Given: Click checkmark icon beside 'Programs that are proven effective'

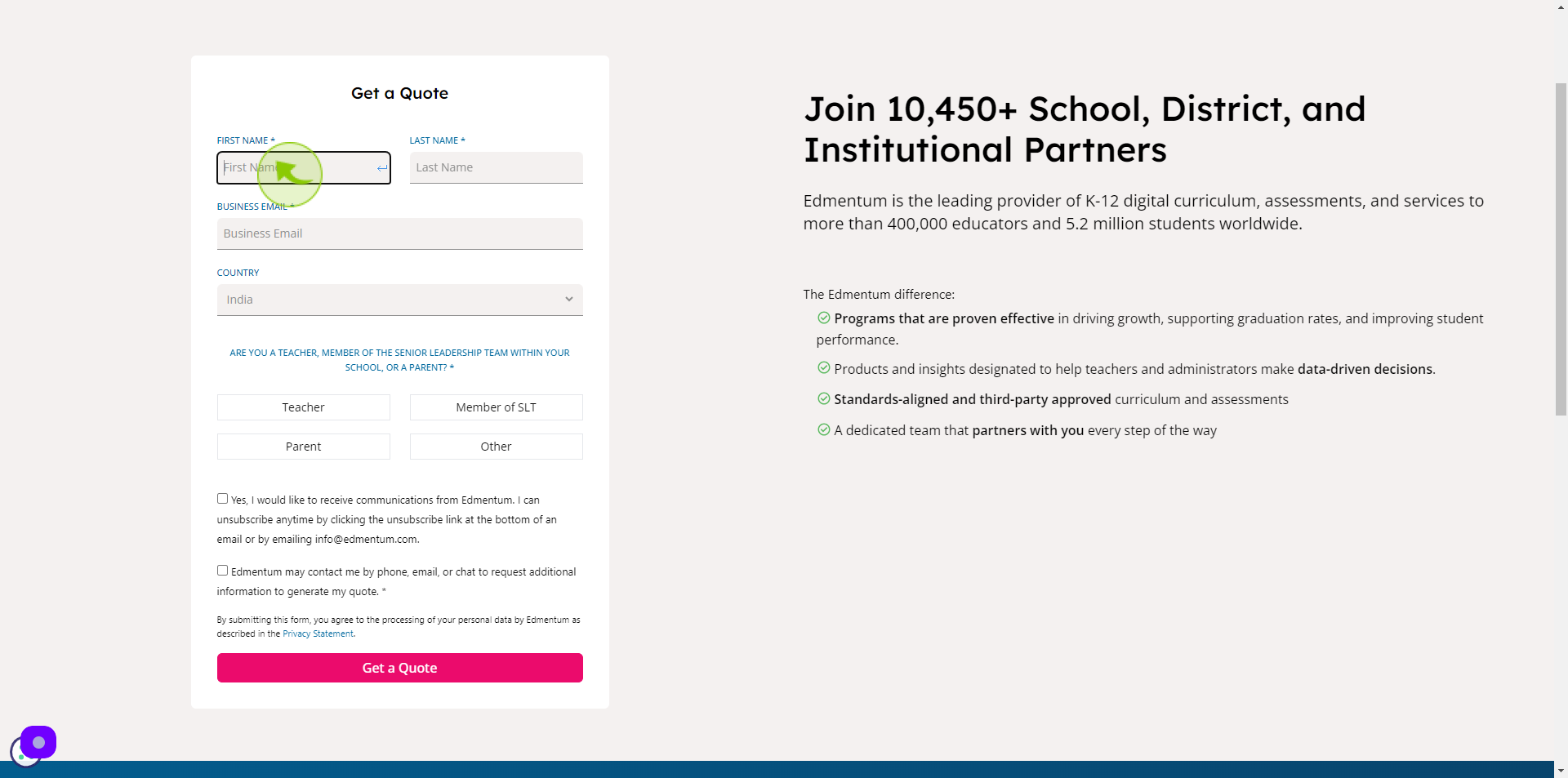Looking at the screenshot, I should (824, 318).
